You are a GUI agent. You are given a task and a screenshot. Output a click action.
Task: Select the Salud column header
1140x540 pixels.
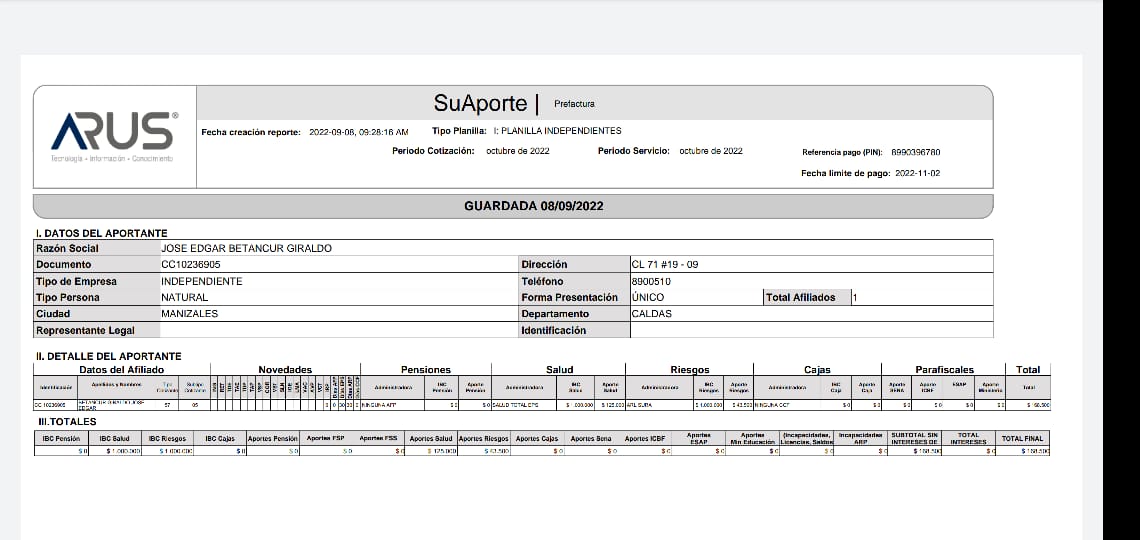[x=559, y=369]
